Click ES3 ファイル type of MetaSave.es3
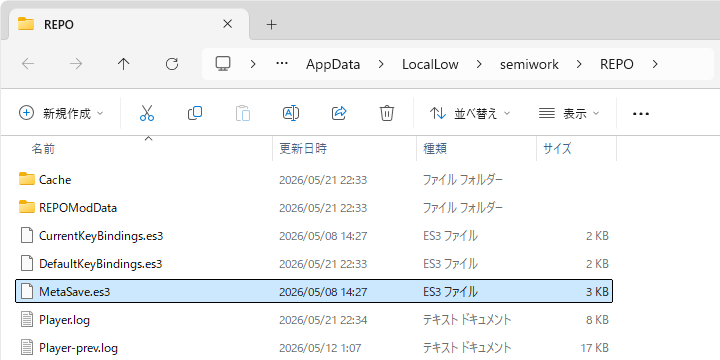The image size is (720, 360). [450, 292]
